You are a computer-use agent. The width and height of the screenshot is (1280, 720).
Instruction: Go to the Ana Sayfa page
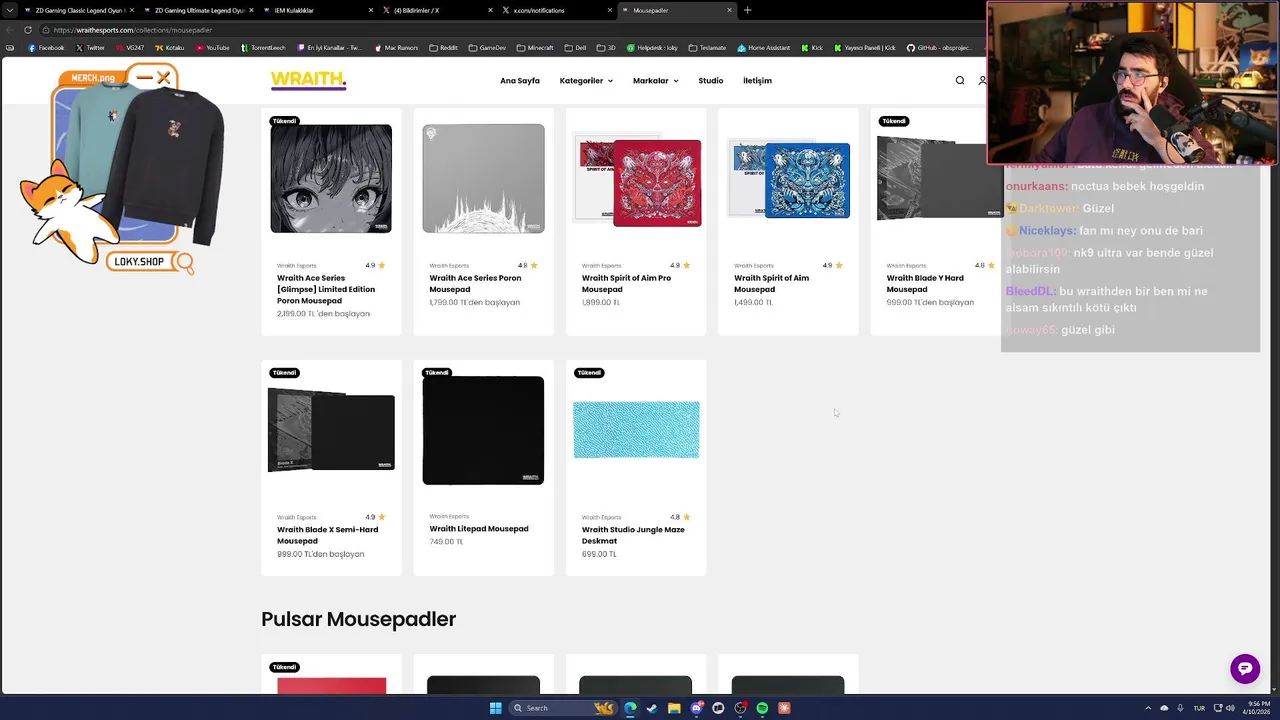click(x=520, y=80)
